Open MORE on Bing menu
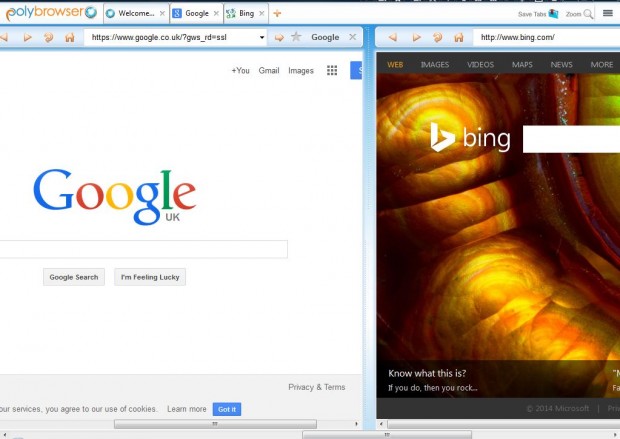620x439 pixels. pyautogui.click(x=602, y=64)
